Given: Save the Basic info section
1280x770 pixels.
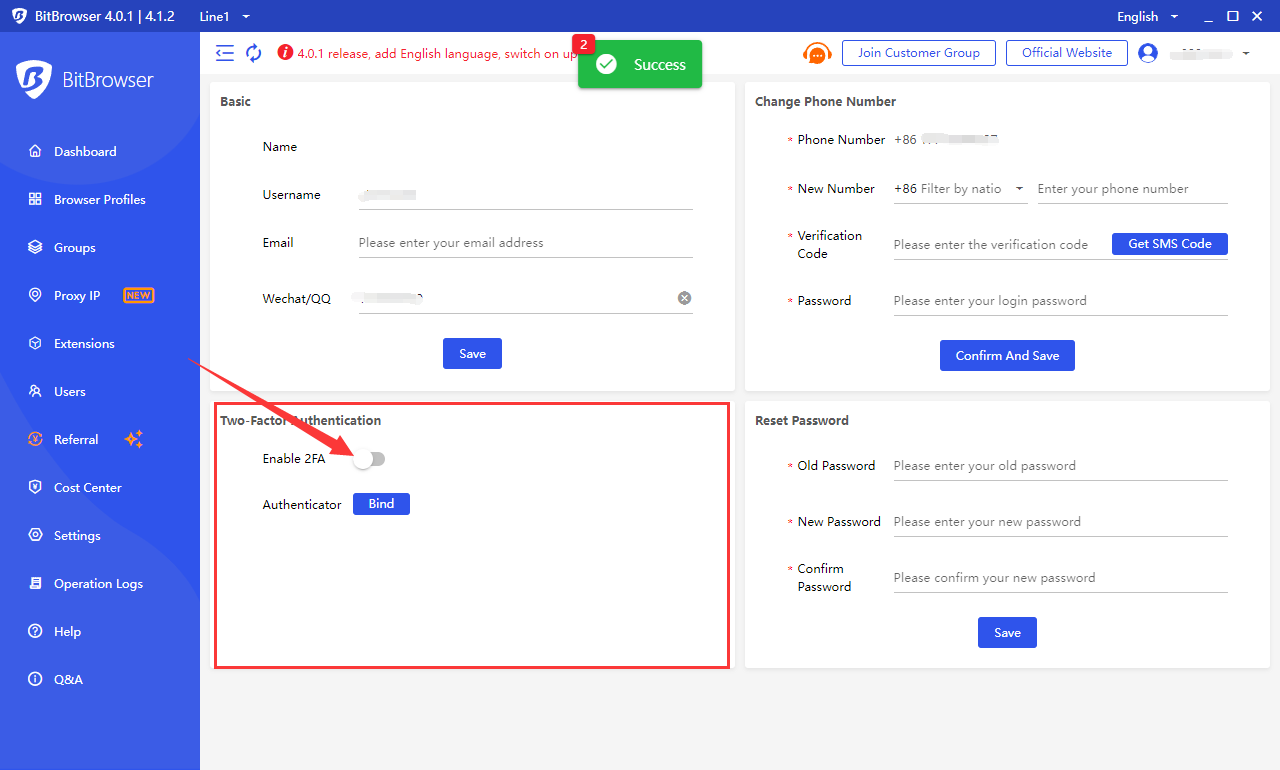Looking at the screenshot, I should pyautogui.click(x=472, y=354).
